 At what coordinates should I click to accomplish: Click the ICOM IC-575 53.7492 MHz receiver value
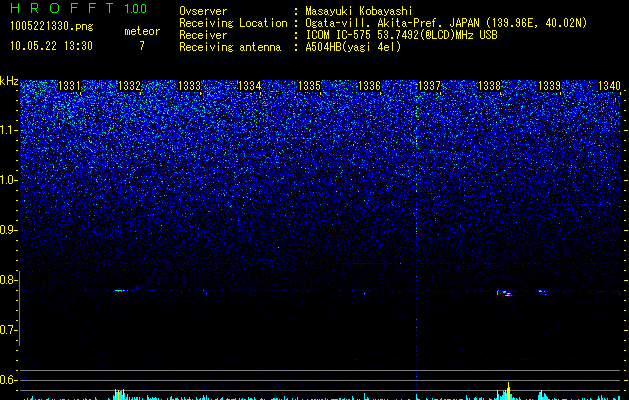pyautogui.click(x=401, y=35)
